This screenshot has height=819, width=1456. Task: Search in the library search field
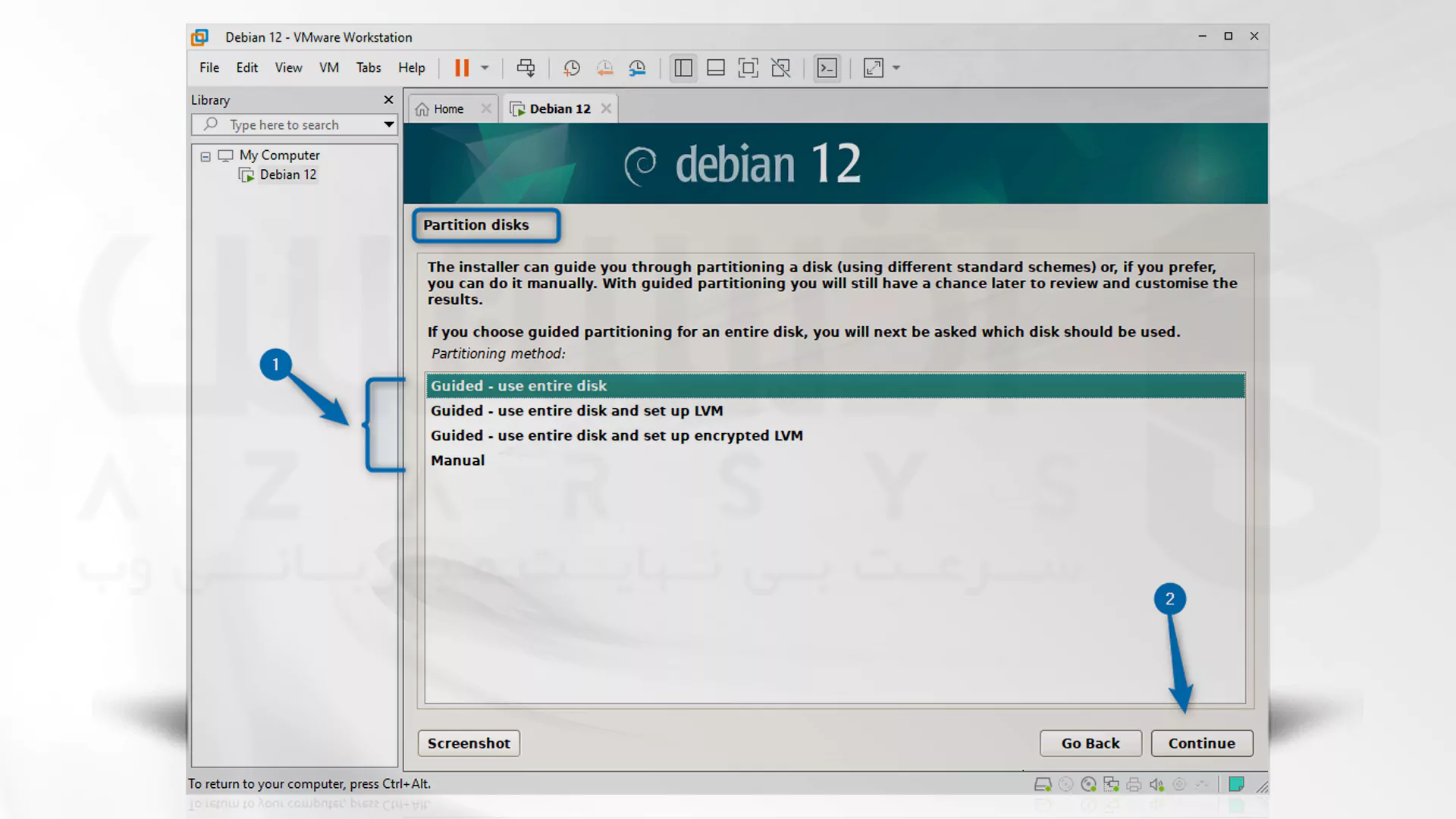coord(291,124)
